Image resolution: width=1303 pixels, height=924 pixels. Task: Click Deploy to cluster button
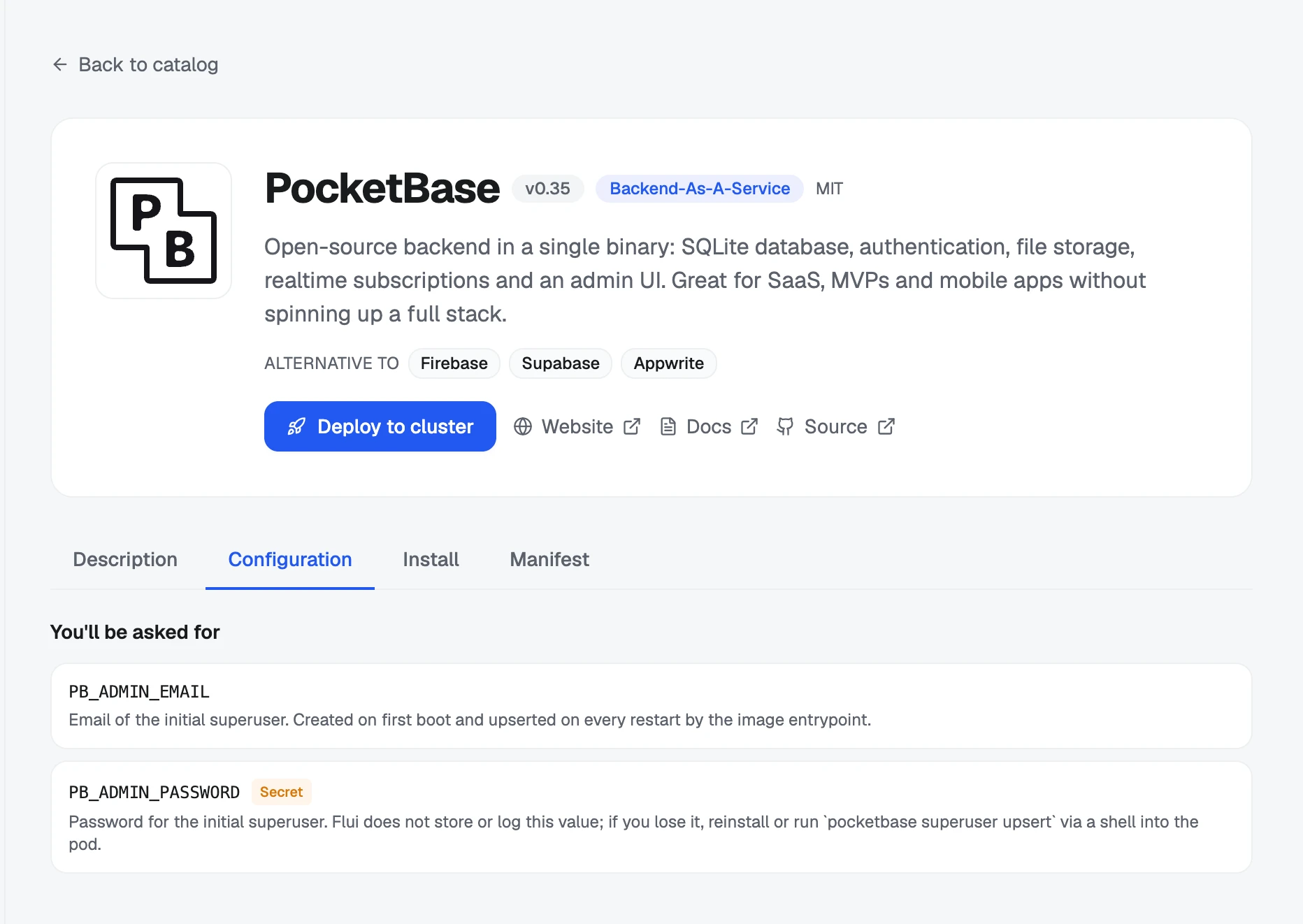click(x=380, y=426)
